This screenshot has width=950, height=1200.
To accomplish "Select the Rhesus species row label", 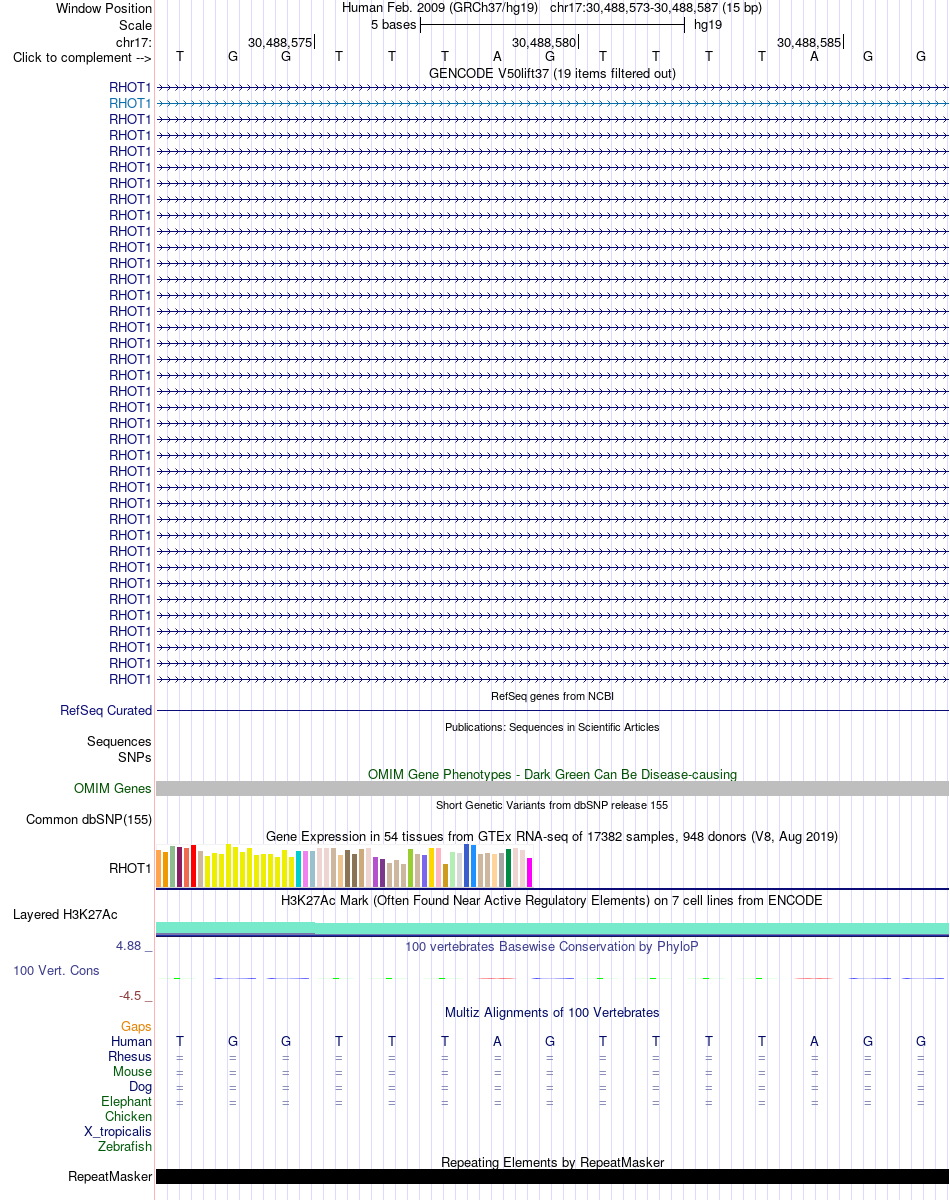I will click(x=130, y=1056).
